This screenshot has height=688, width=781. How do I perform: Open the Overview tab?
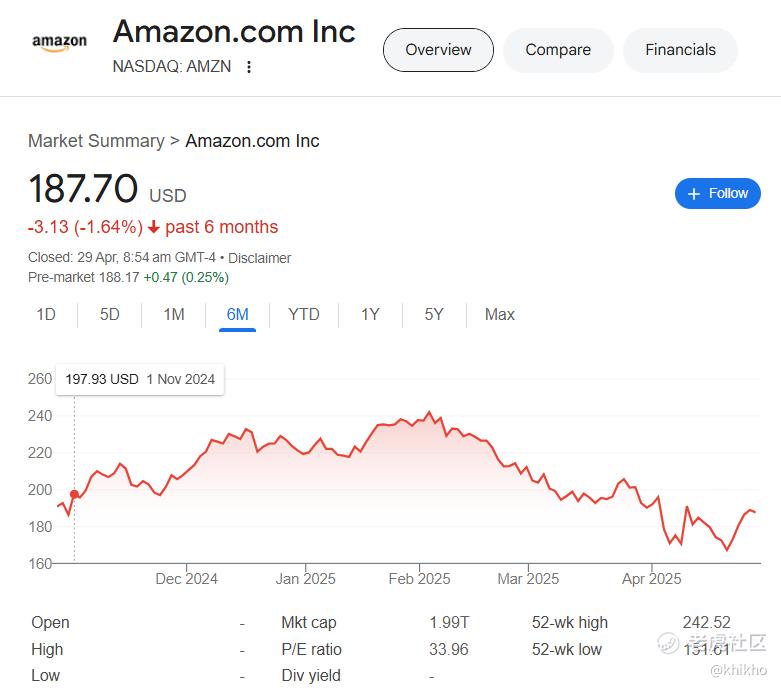tap(438, 50)
